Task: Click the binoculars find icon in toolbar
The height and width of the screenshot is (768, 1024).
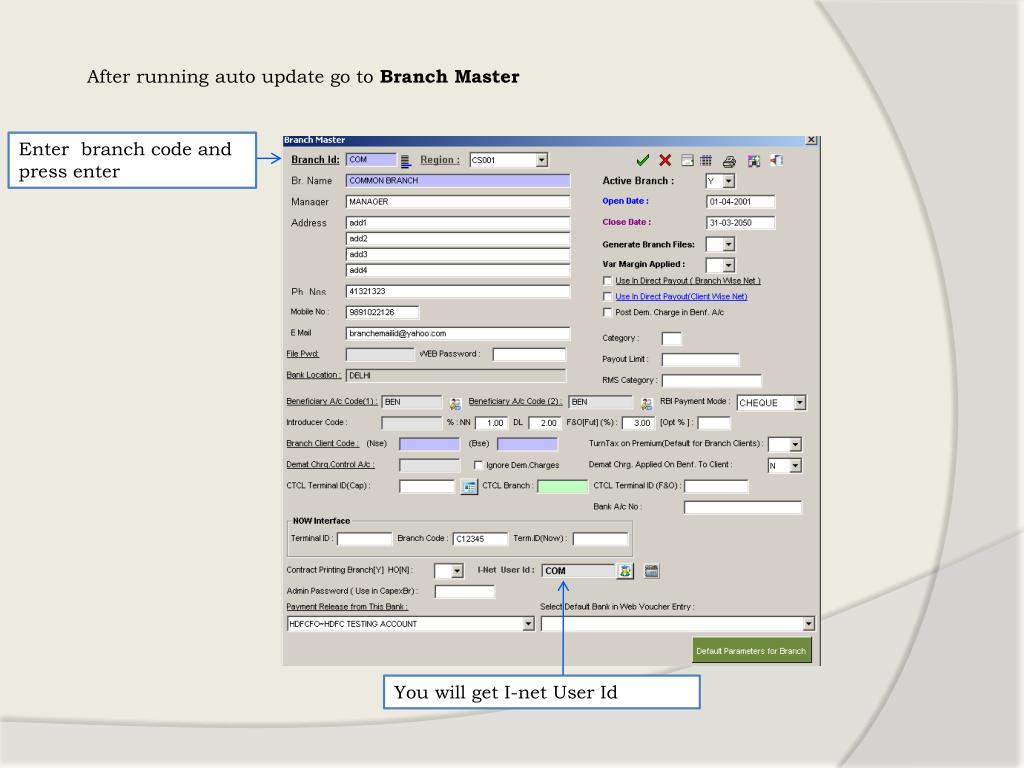Action: (754, 161)
